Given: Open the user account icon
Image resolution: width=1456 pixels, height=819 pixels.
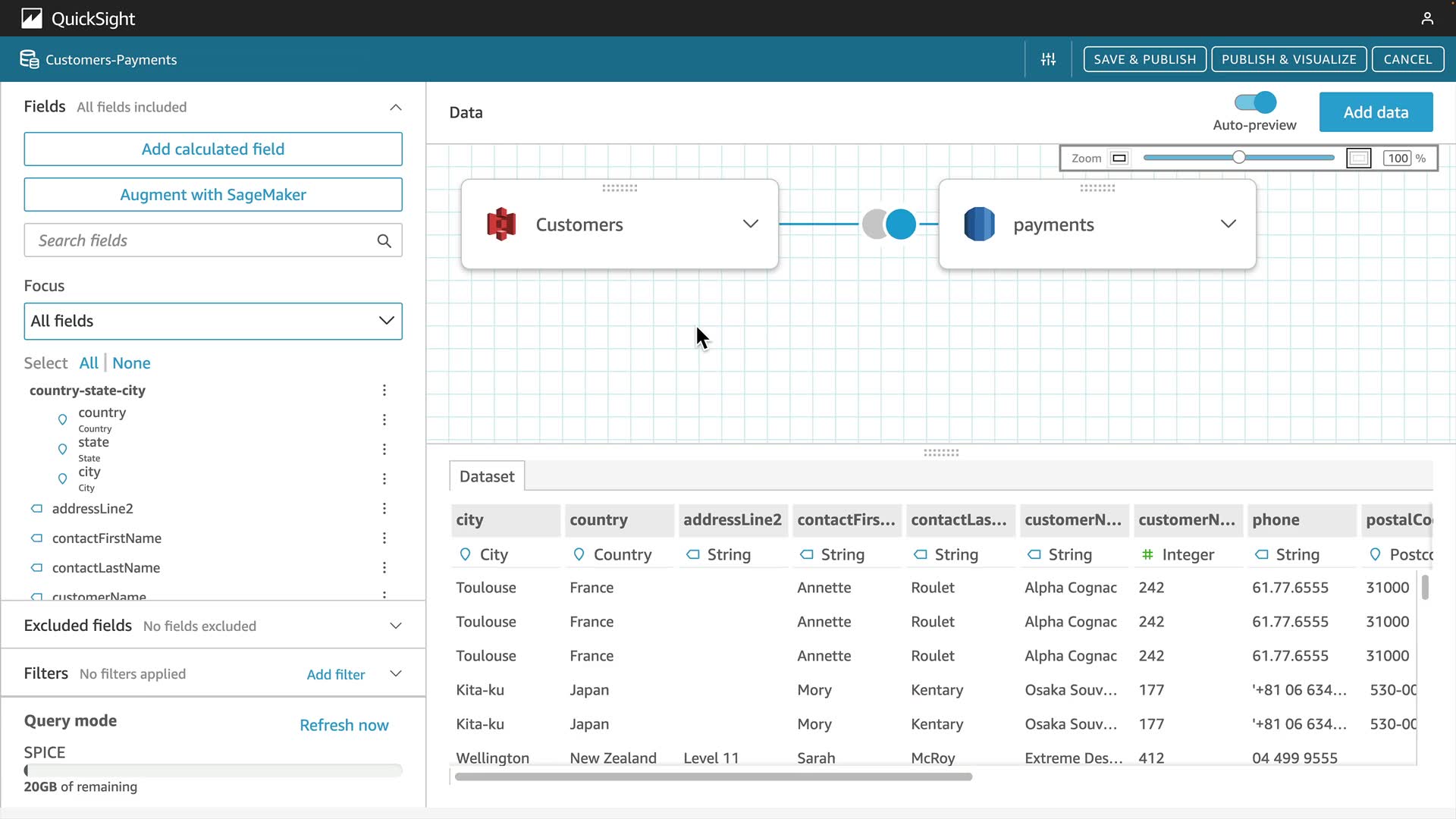Looking at the screenshot, I should pos(1427,18).
